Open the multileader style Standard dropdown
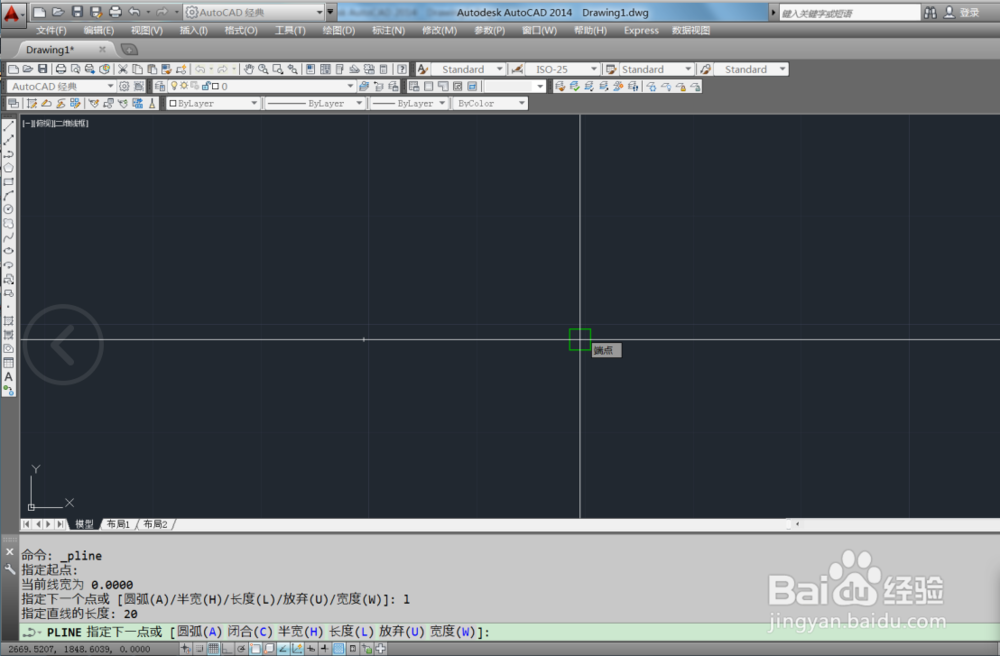 751,69
